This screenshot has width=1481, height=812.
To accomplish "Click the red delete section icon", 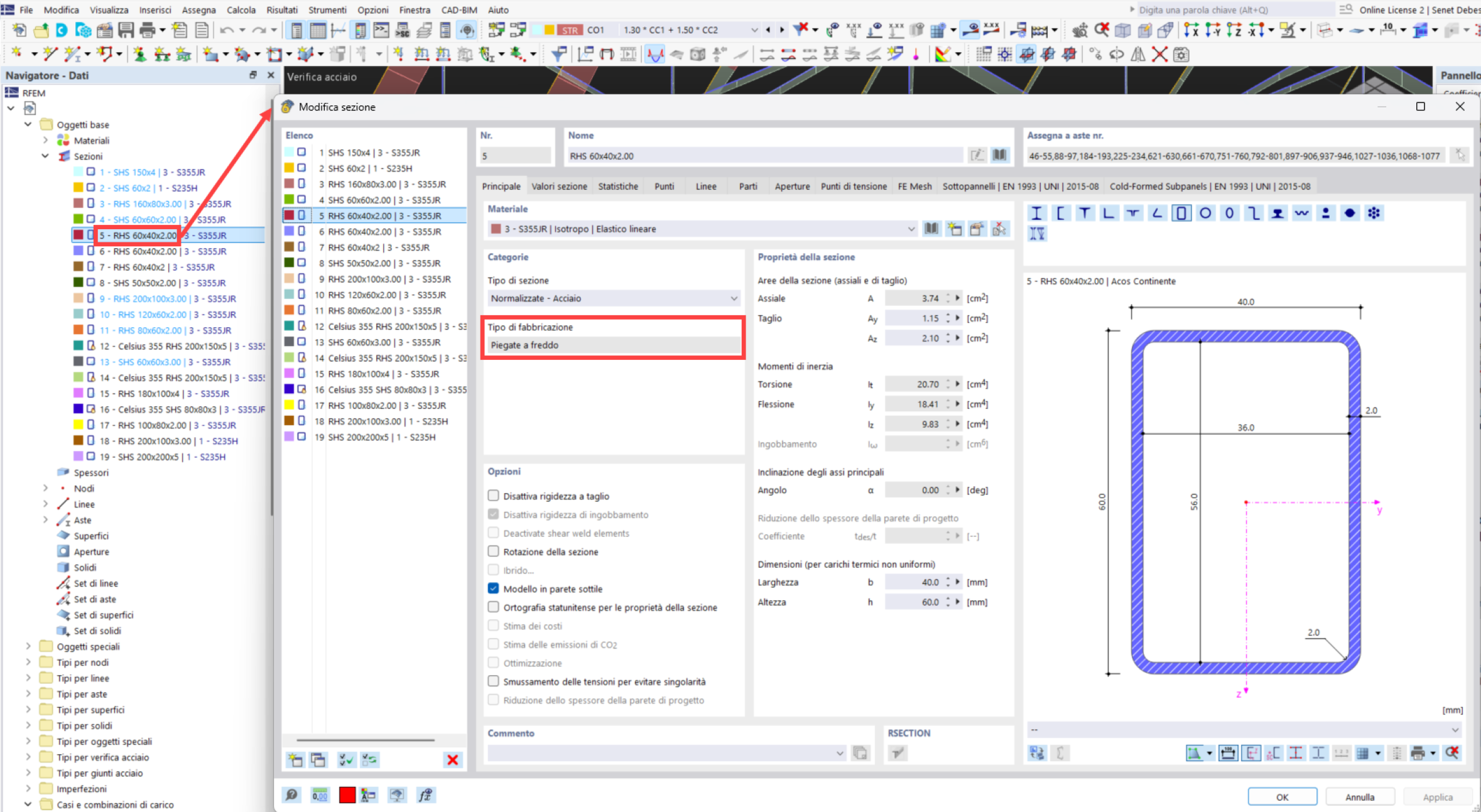I will (452, 760).
